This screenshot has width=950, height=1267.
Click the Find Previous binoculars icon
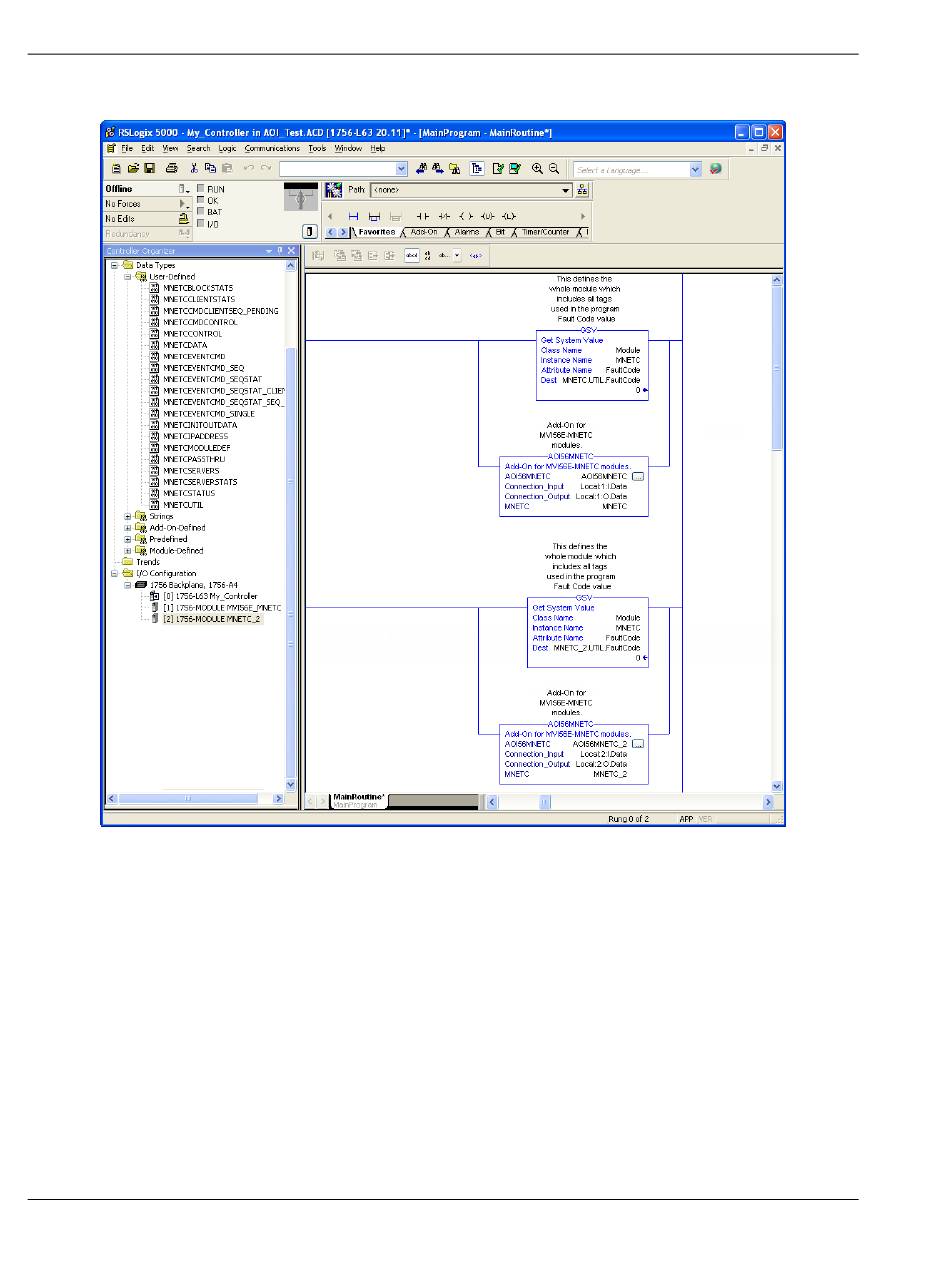pyautogui.click(x=422, y=169)
